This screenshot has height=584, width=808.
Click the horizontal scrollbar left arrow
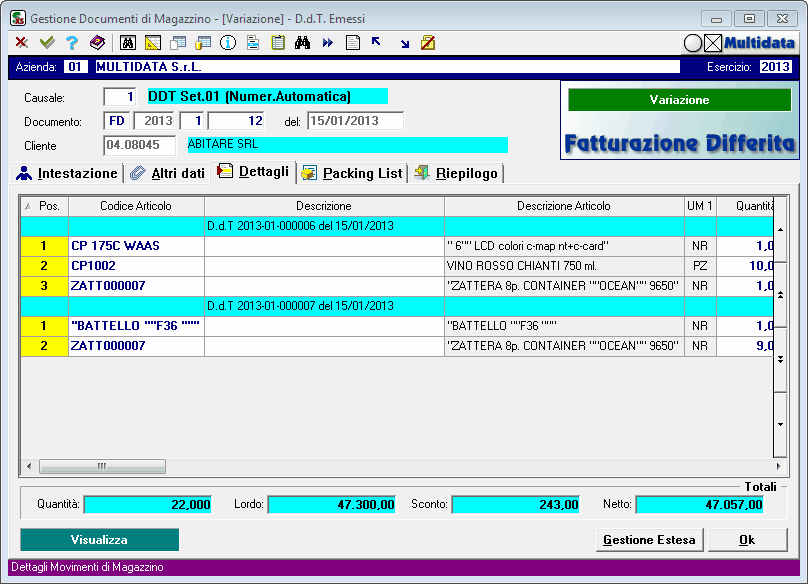pos(29,466)
